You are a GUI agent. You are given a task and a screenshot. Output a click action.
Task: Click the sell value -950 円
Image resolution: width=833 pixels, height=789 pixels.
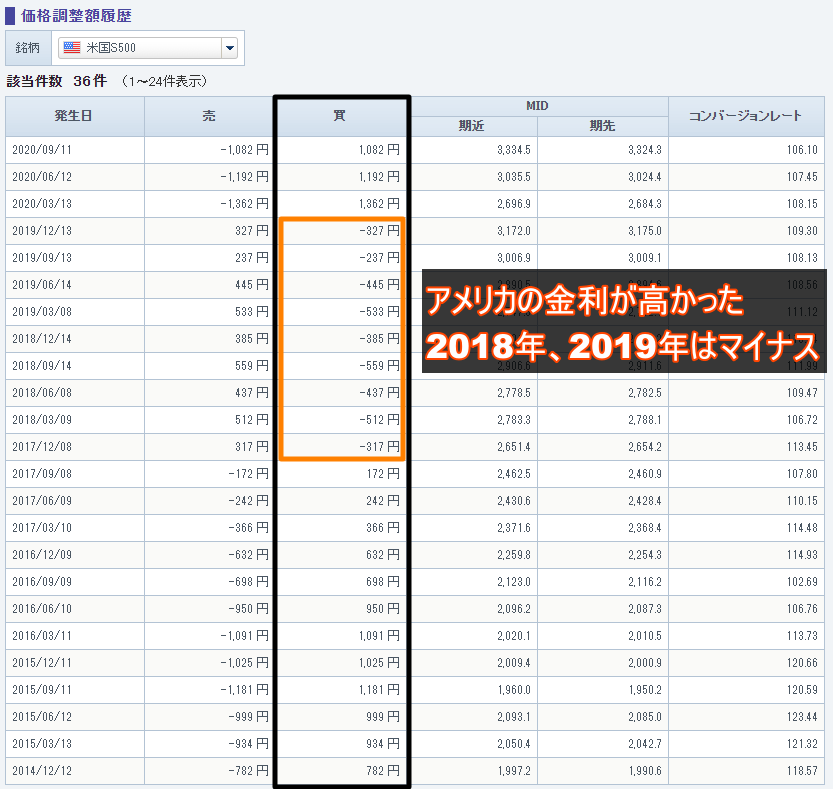point(249,609)
